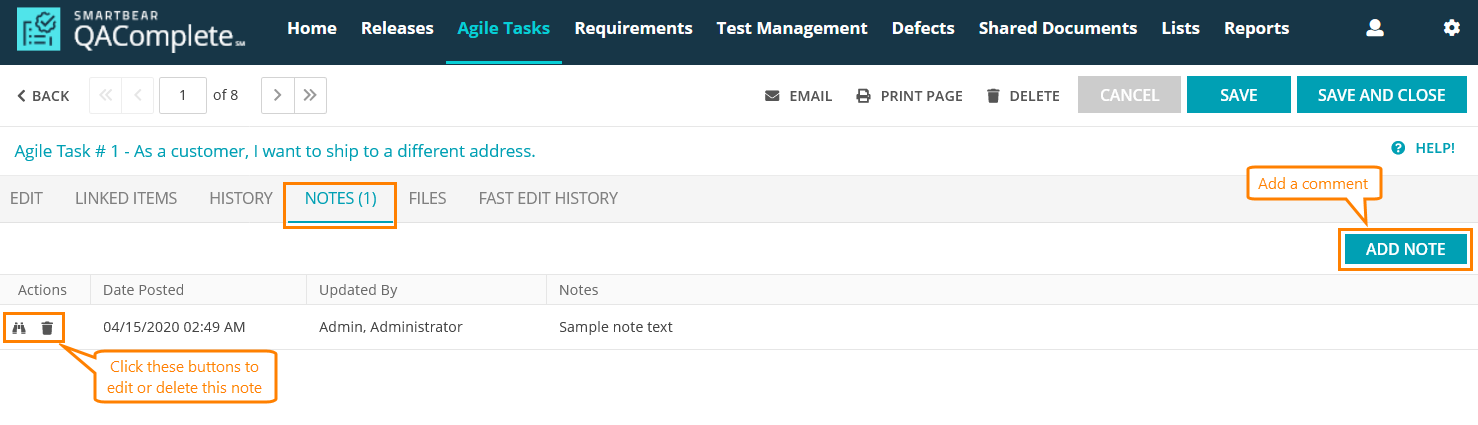Viewport: 1478px width, 425px height.
Task: Click the page number input field
Action: click(183, 95)
